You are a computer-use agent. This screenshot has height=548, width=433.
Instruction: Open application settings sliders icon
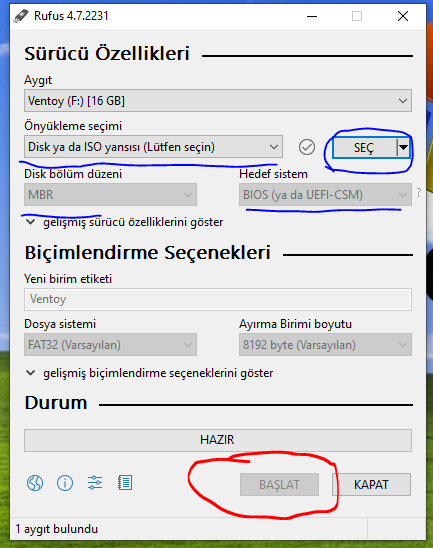(95, 483)
